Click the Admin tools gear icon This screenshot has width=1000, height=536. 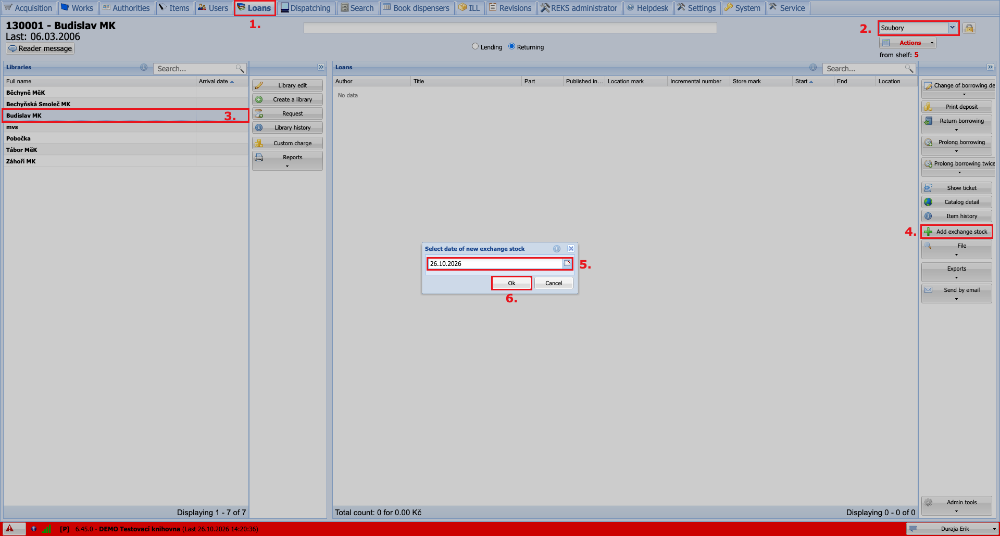click(x=929, y=503)
